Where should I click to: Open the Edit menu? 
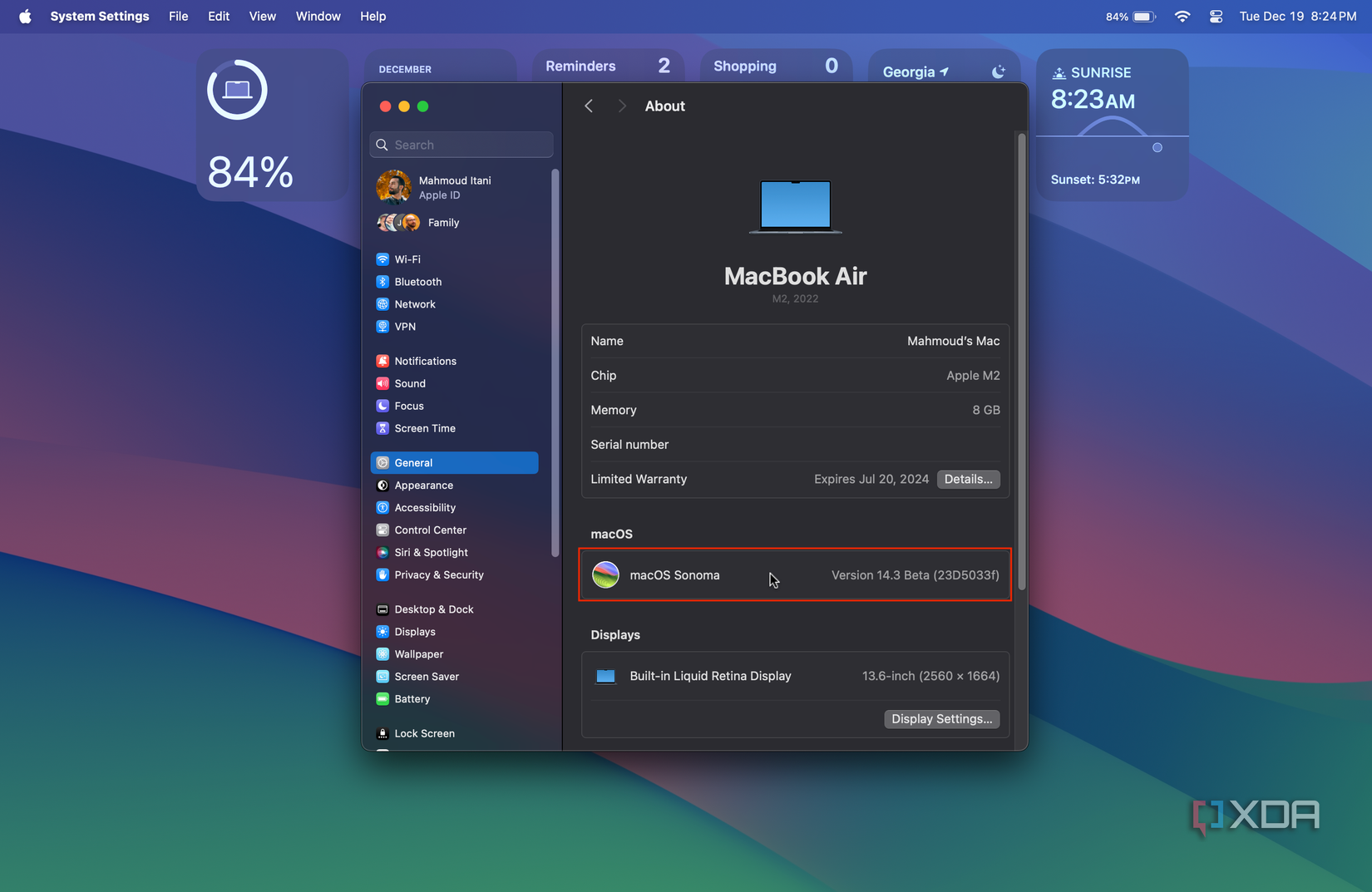[219, 16]
